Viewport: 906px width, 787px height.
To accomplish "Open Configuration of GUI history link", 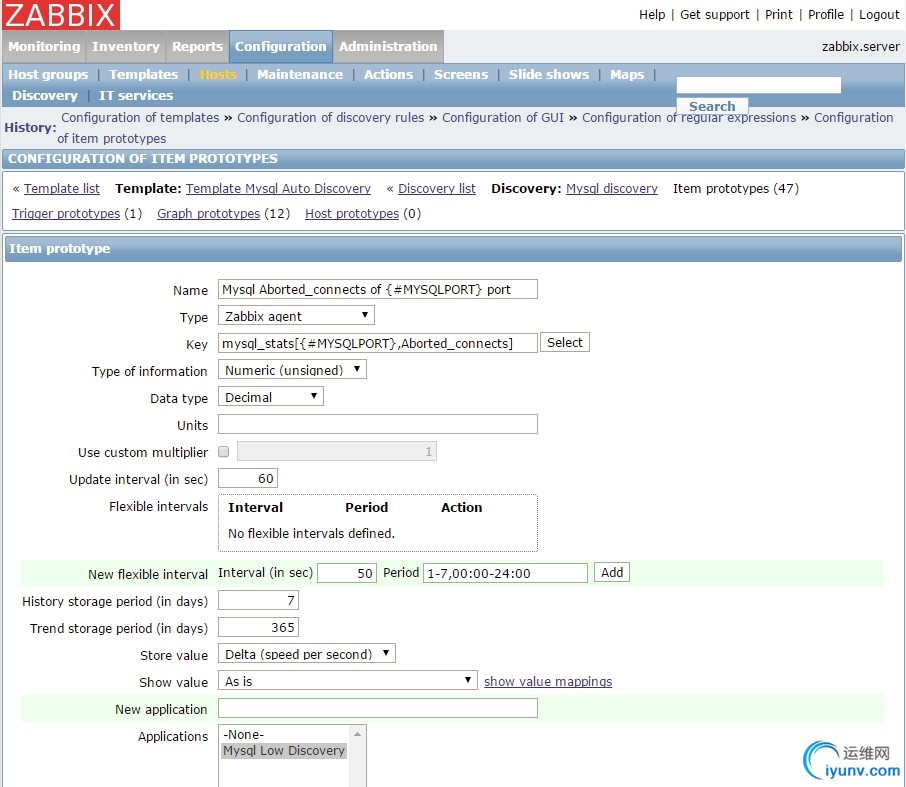I will [x=503, y=117].
